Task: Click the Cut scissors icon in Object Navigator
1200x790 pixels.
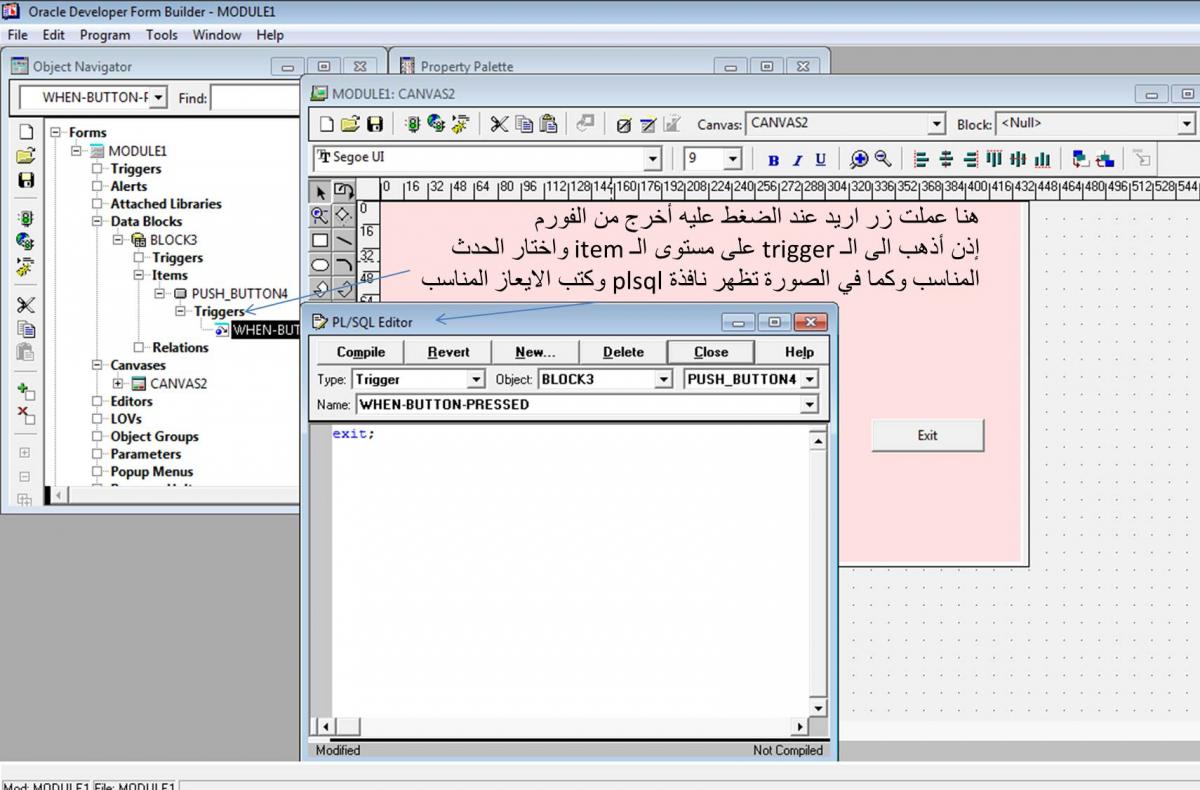Action: click(26, 304)
